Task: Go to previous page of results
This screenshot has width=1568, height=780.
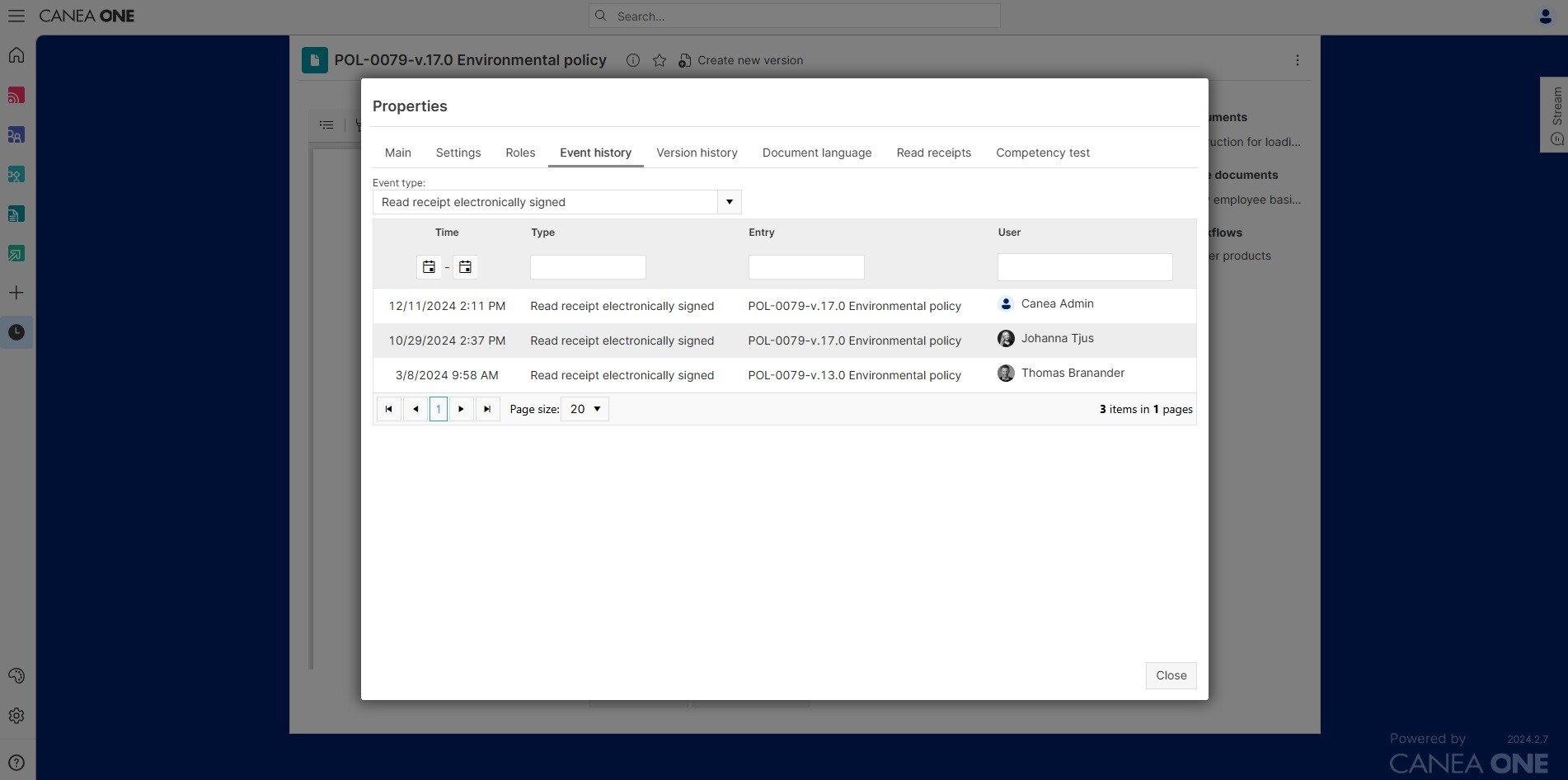Action: tap(415, 409)
